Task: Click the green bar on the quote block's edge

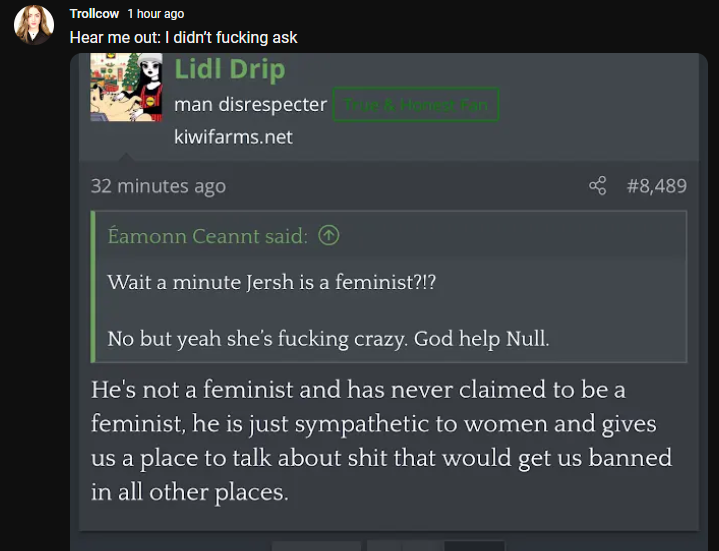Action: (93, 287)
